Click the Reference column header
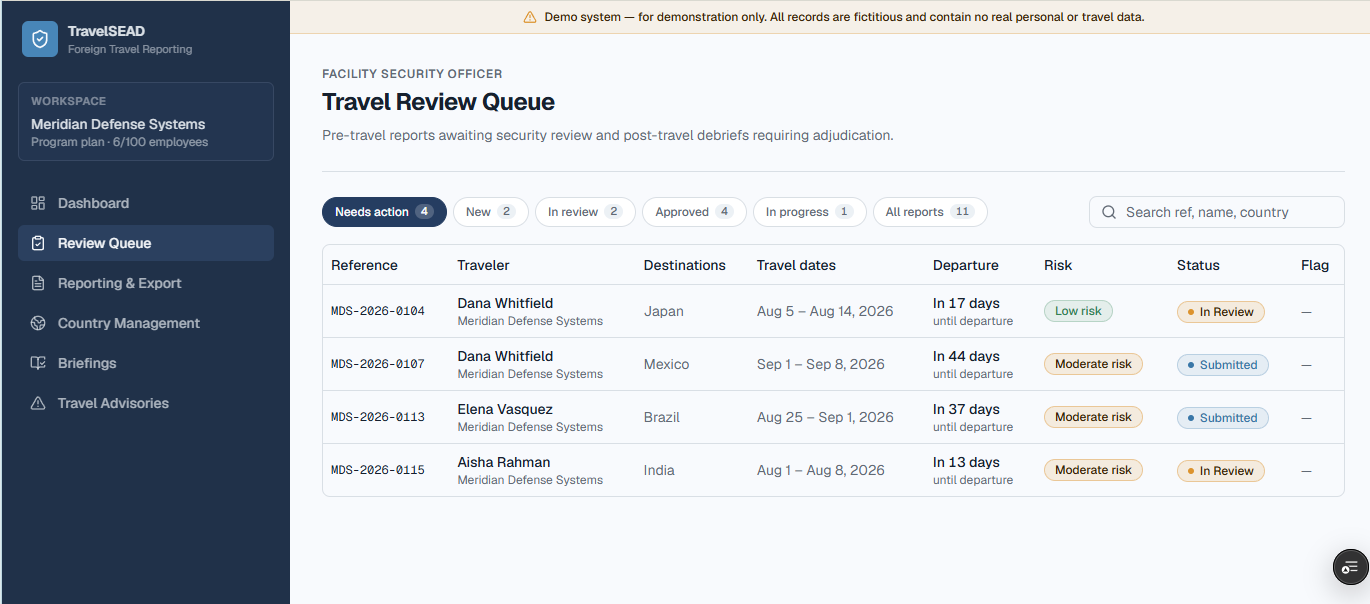 click(x=364, y=265)
